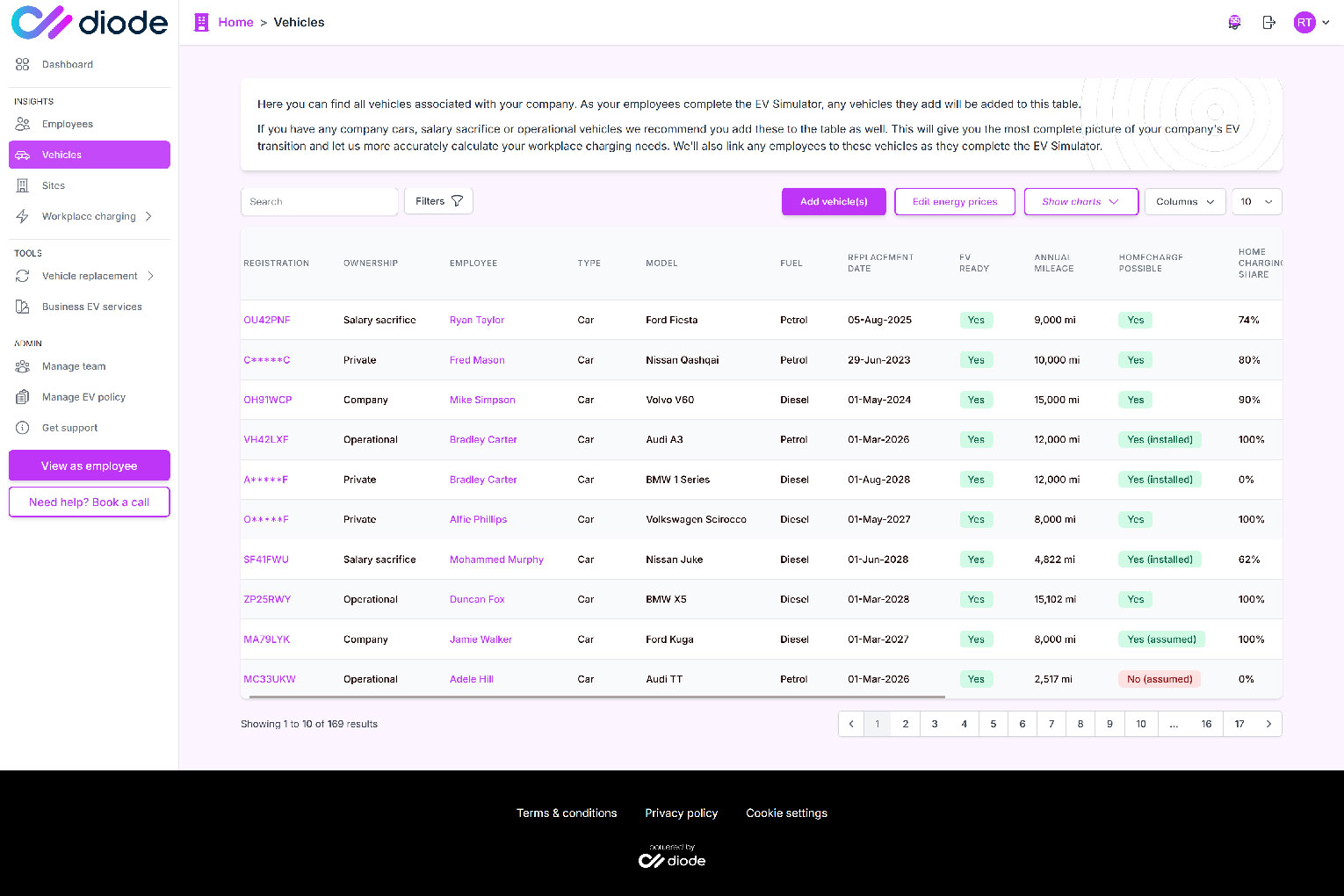Open employee Mohammed Murphy

(496, 560)
